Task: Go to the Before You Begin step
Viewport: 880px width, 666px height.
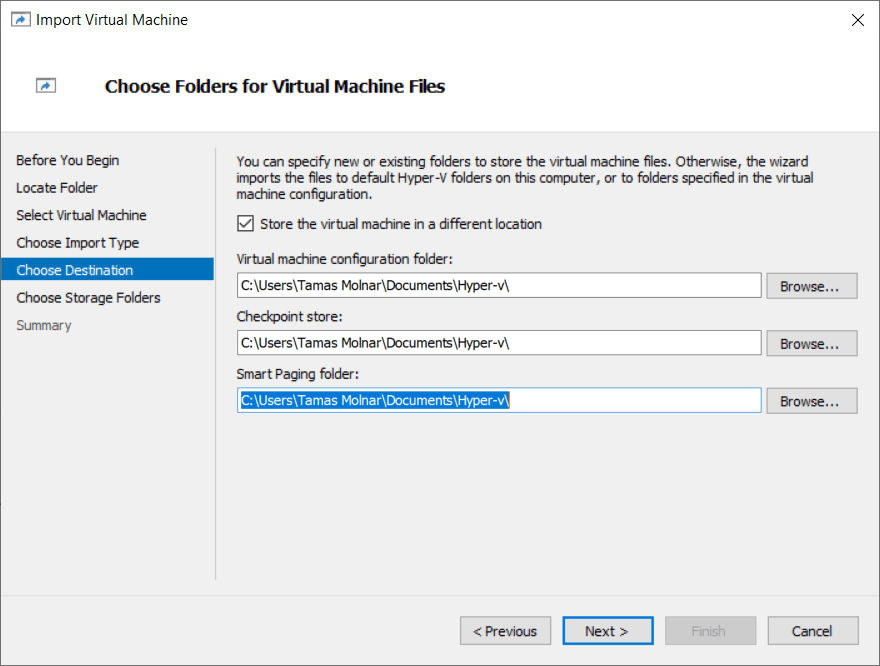Action: click(x=67, y=160)
